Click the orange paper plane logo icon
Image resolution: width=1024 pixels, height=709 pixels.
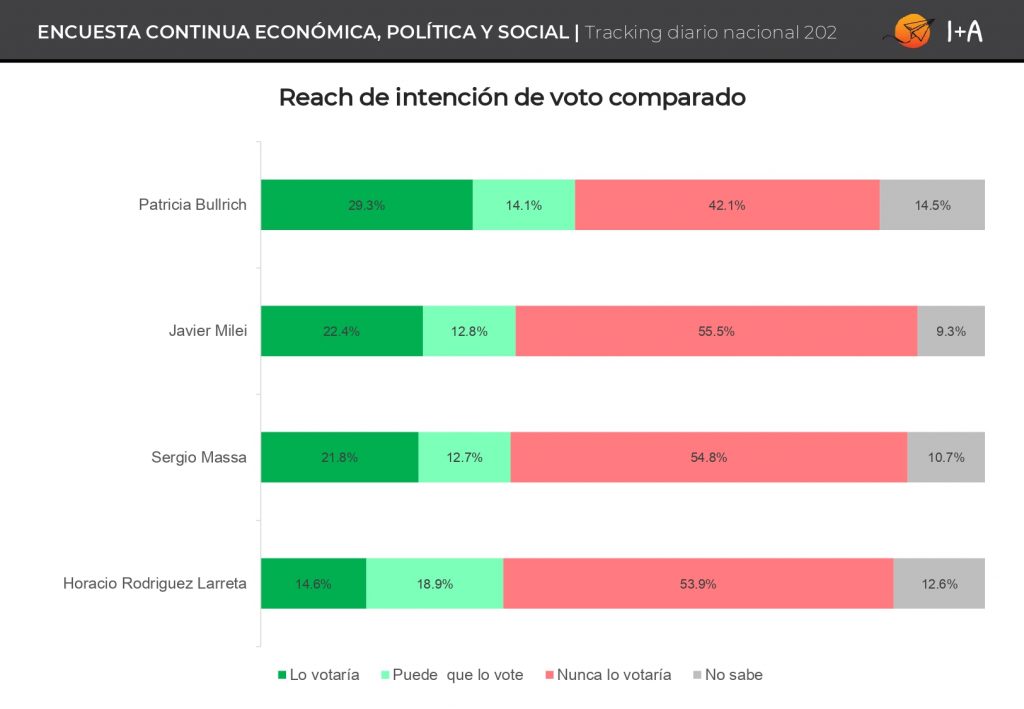tap(910, 31)
